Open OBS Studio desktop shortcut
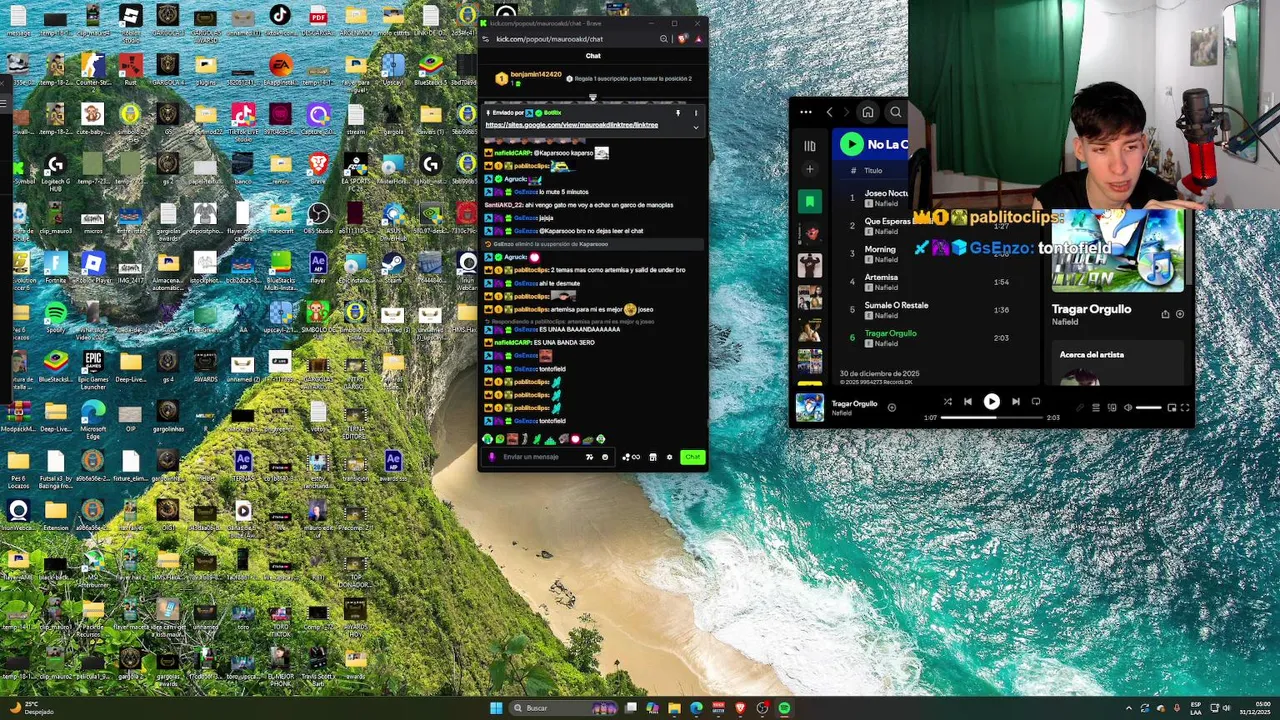This screenshot has height=720, width=1280. click(318, 218)
